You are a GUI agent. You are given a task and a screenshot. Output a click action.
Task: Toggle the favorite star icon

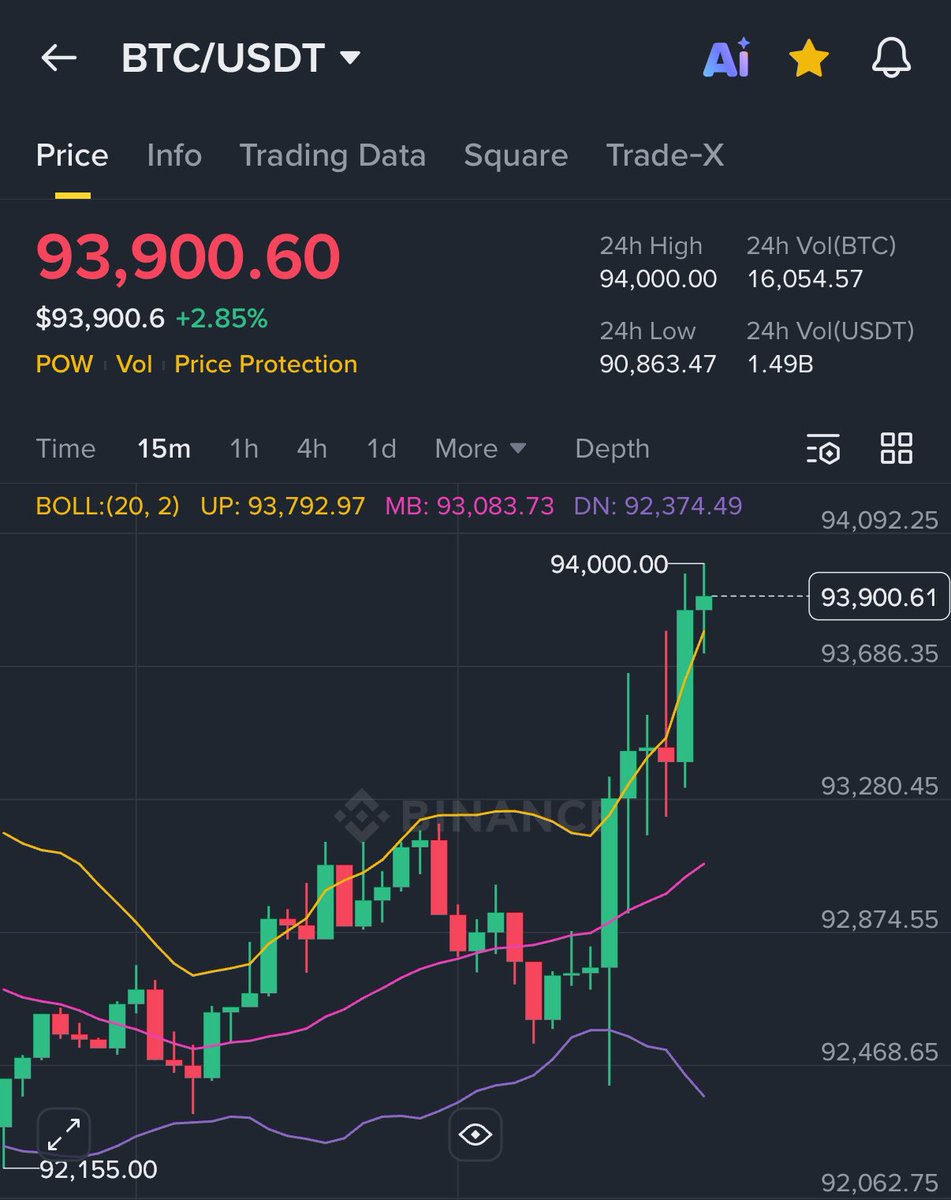[809, 59]
